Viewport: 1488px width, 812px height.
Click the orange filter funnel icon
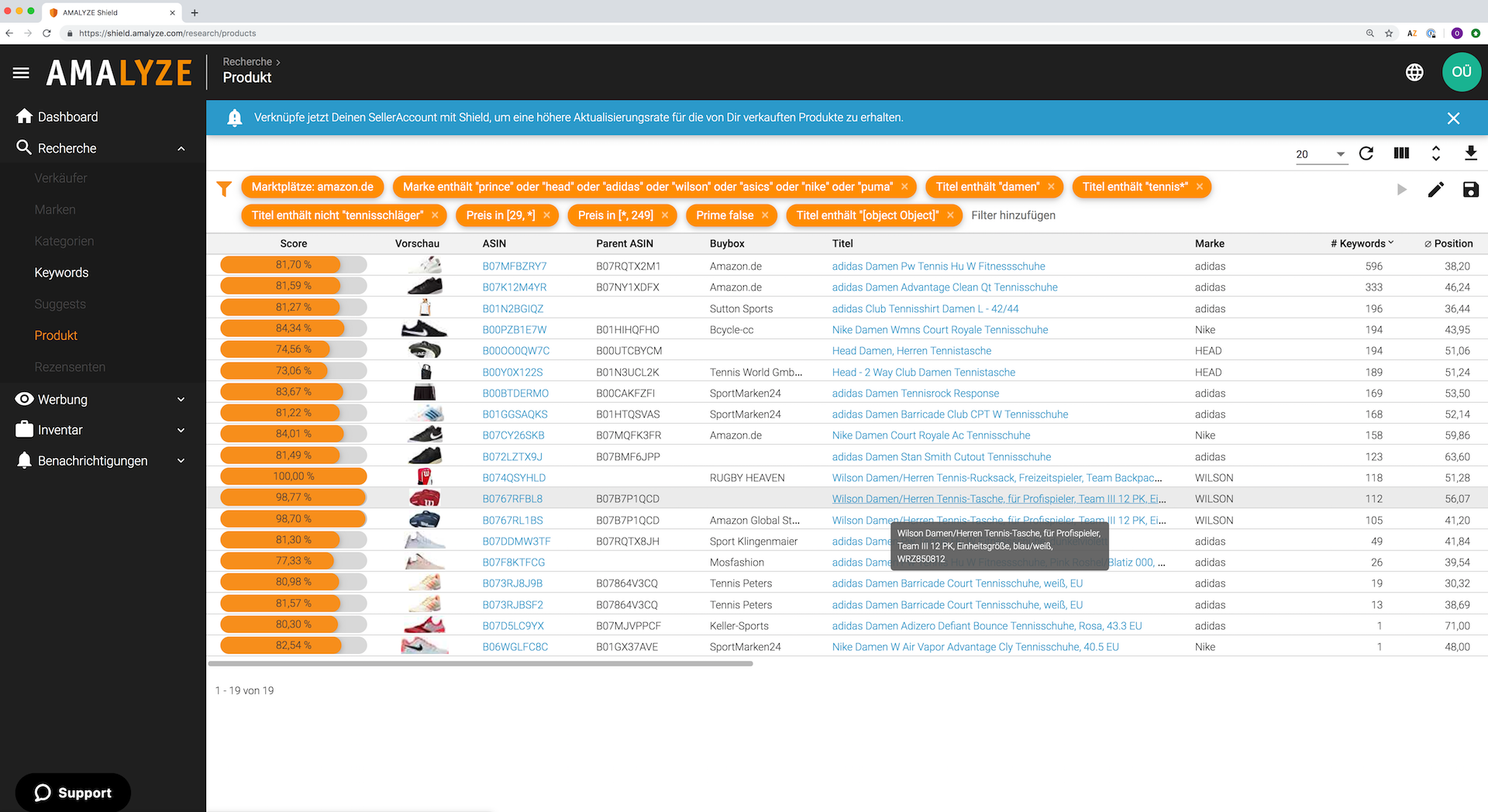(224, 188)
